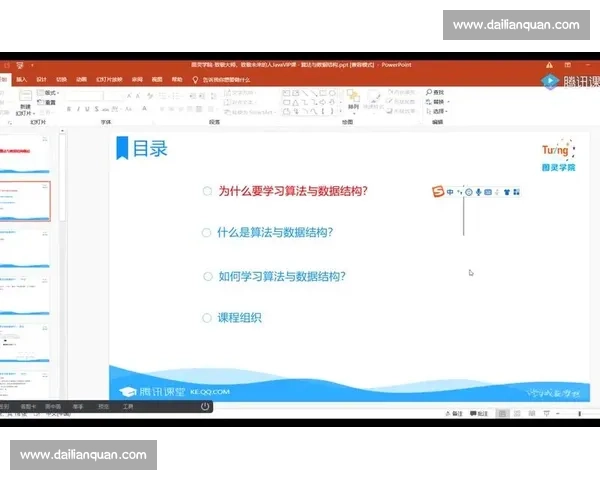Image resolution: width=600 pixels, height=480 pixels.
Task: Click the 转换为 SmartArt button
Action: pos(249,112)
